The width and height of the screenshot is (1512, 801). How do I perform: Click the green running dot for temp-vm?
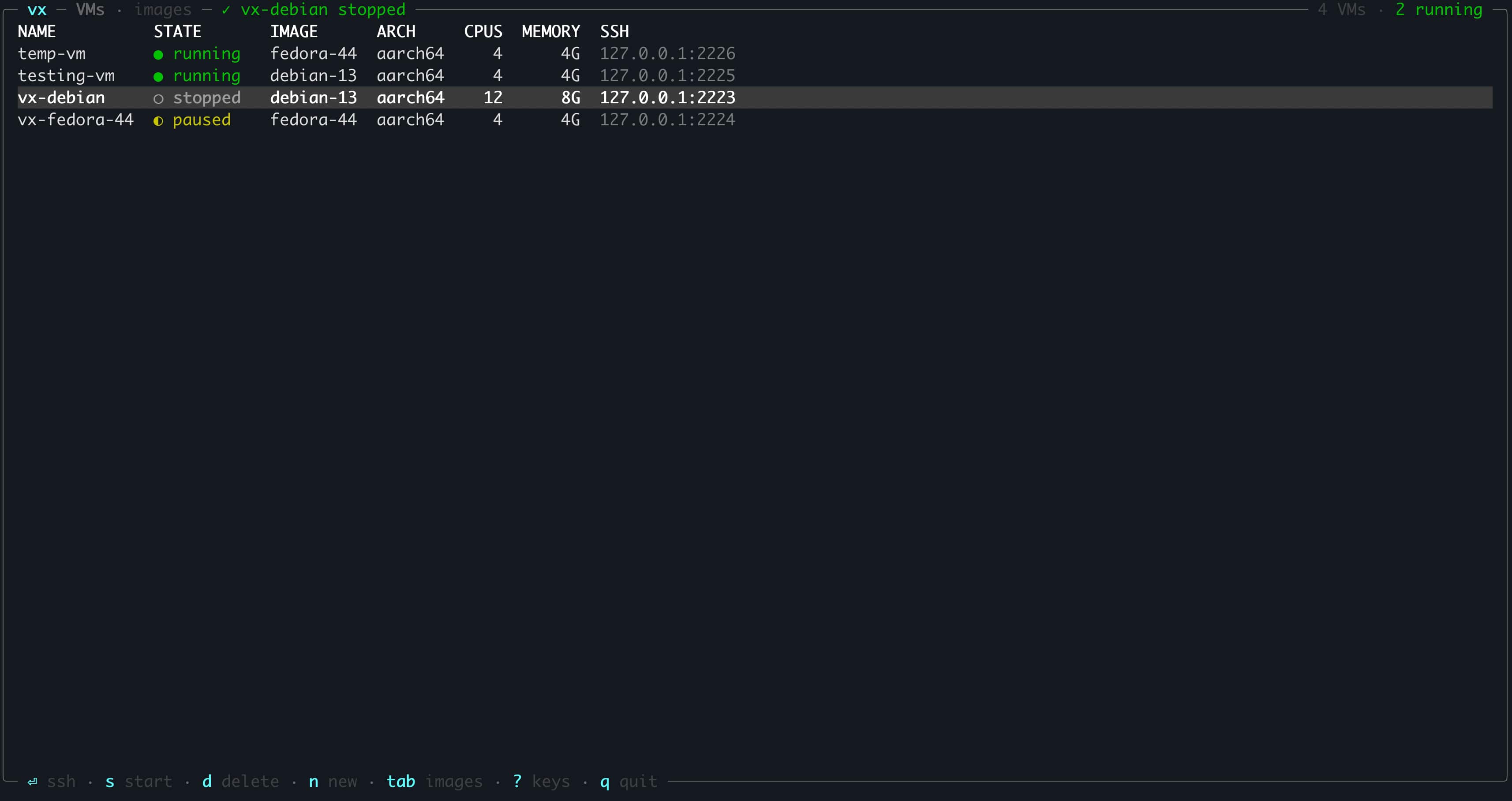pos(158,55)
